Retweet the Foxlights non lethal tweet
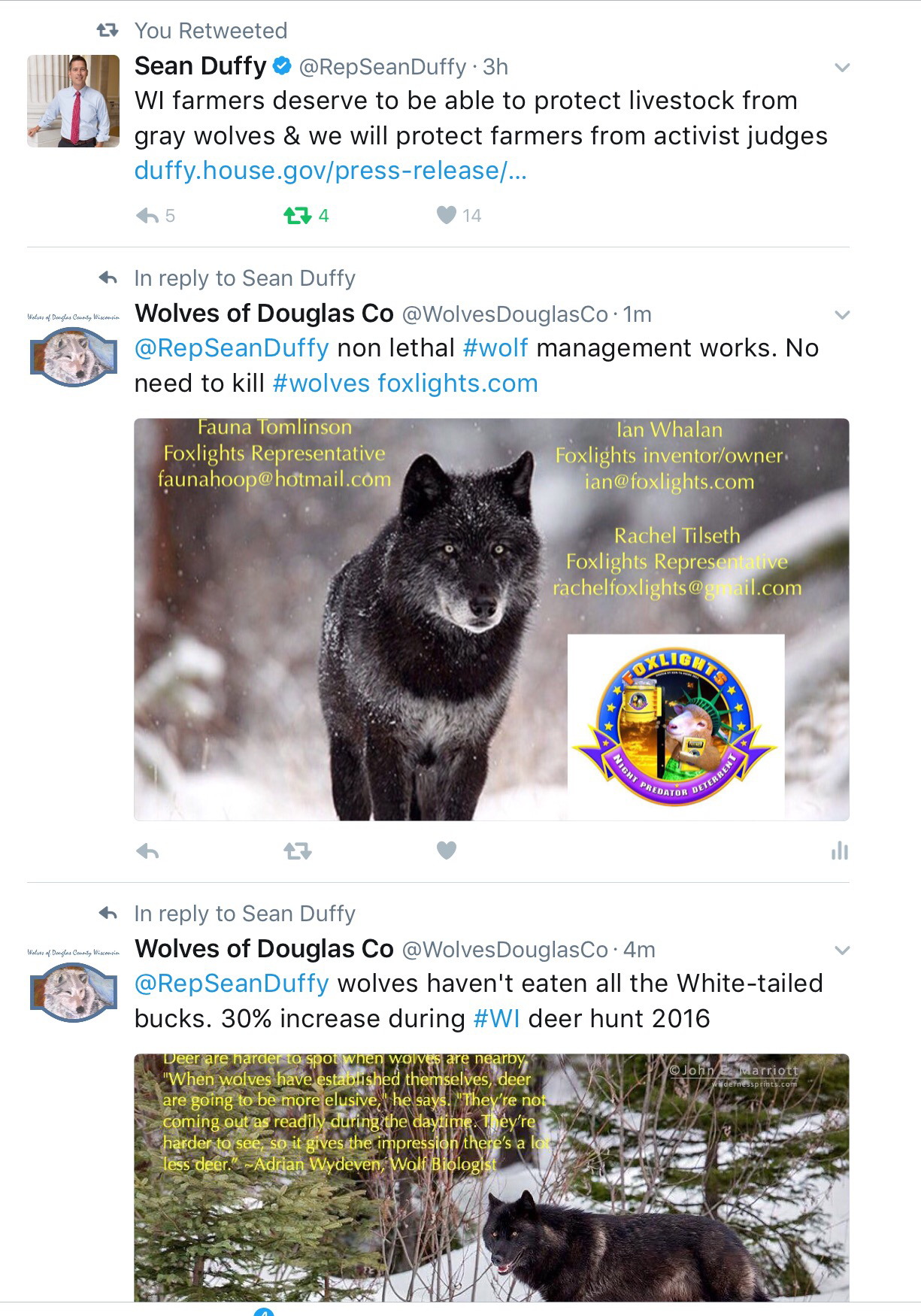 click(297, 852)
